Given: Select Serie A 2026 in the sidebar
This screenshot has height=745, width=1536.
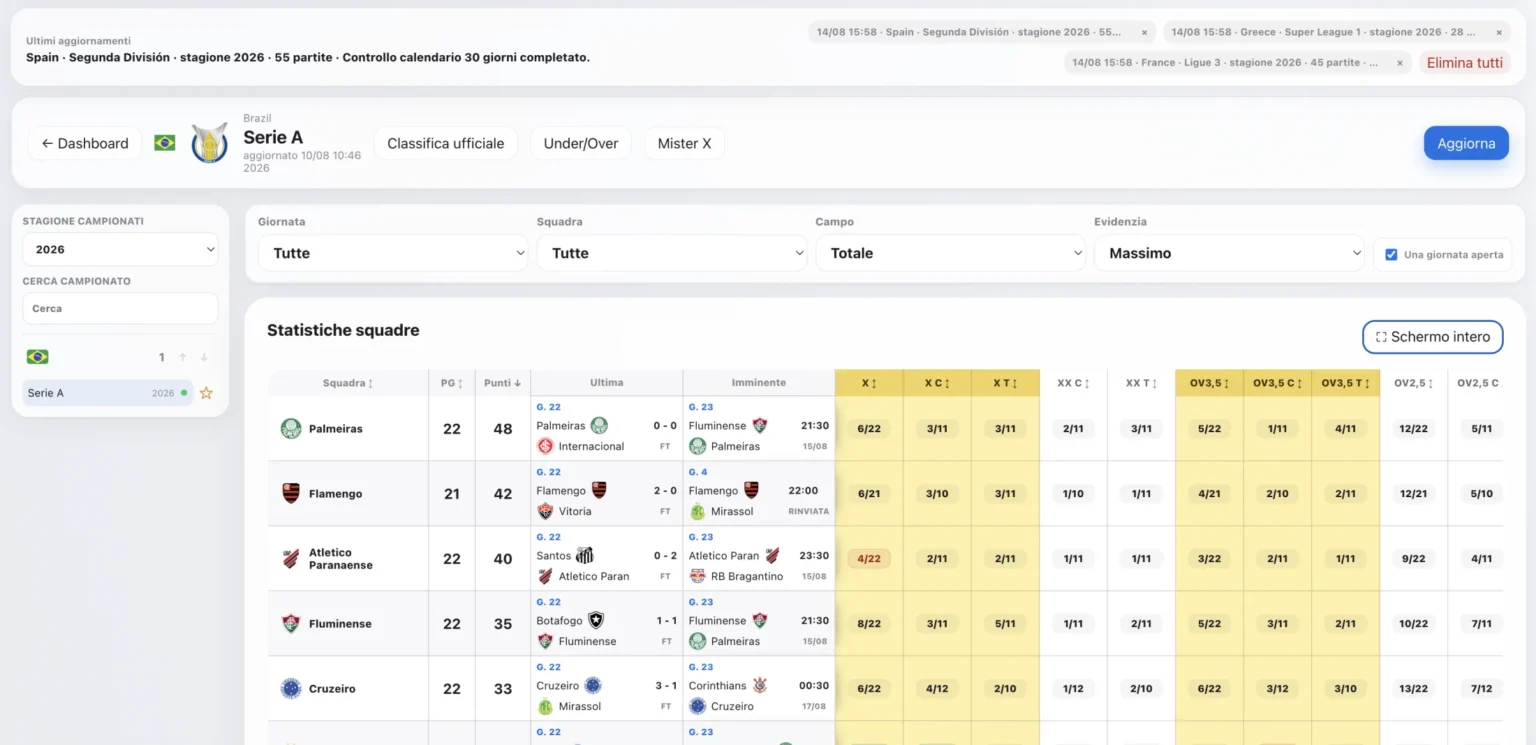Looking at the screenshot, I should point(108,393).
